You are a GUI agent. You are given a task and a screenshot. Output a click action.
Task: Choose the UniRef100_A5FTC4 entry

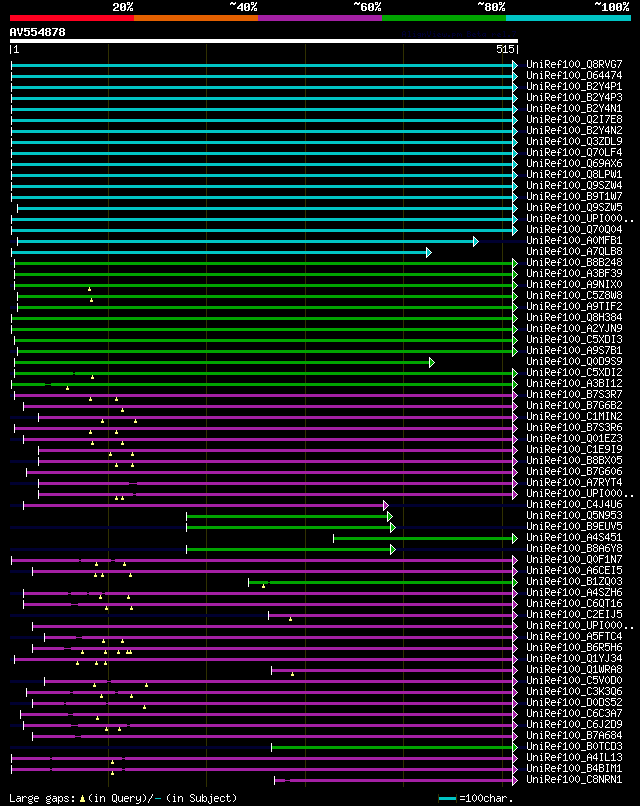coord(574,636)
